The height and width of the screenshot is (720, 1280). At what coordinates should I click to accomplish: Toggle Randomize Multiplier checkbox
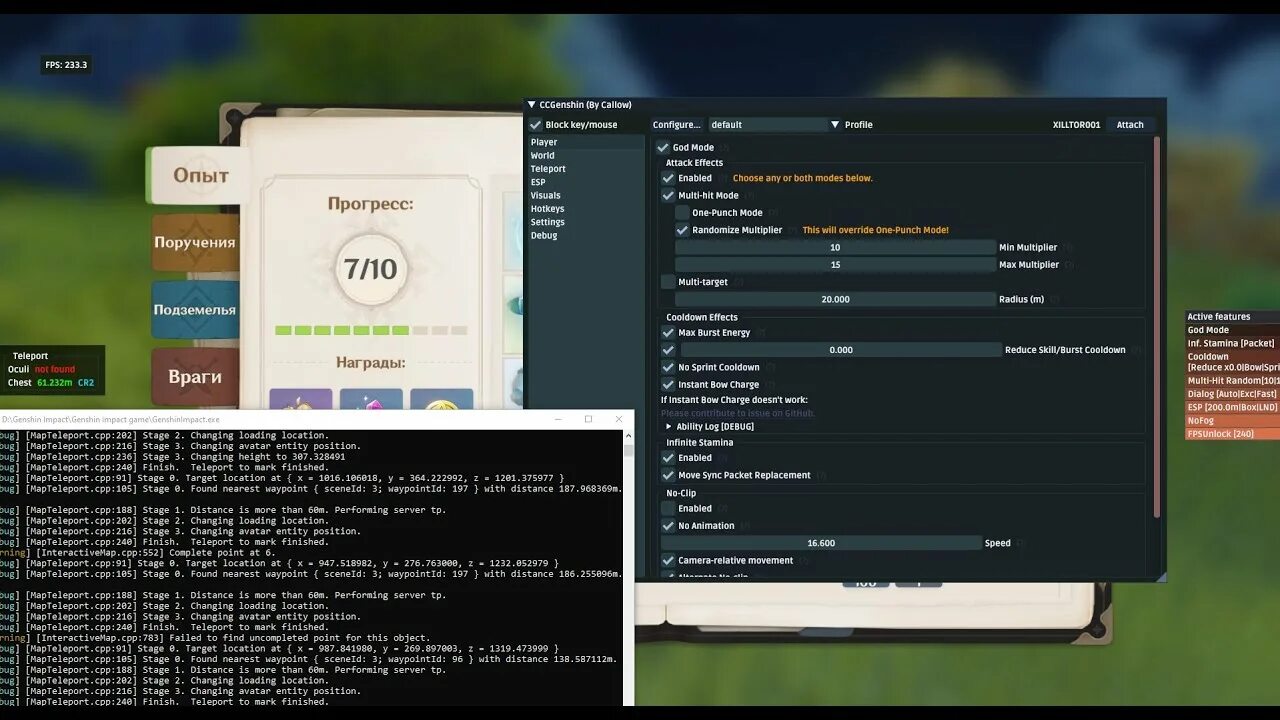pos(682,229)
